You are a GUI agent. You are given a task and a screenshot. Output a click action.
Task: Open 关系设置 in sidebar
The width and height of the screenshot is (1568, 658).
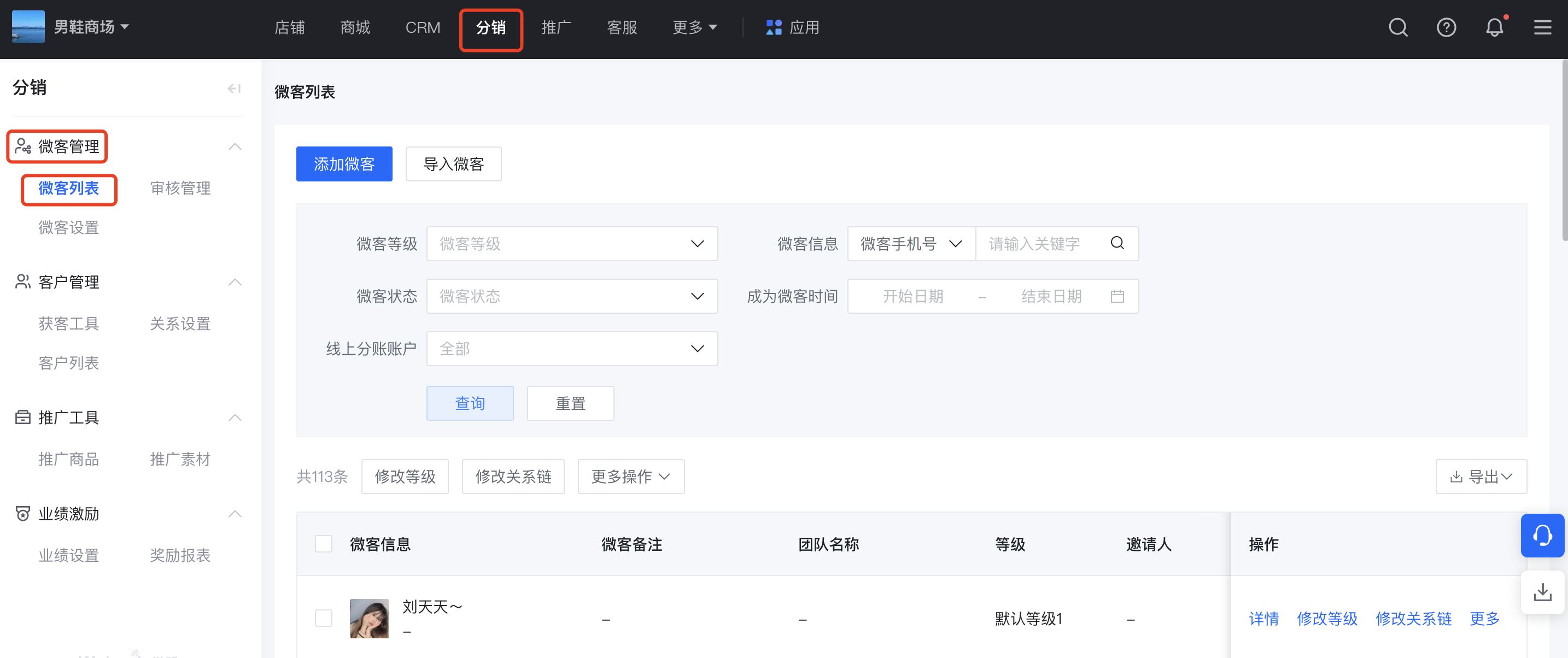pyautogui.click(x=180, y=324)
